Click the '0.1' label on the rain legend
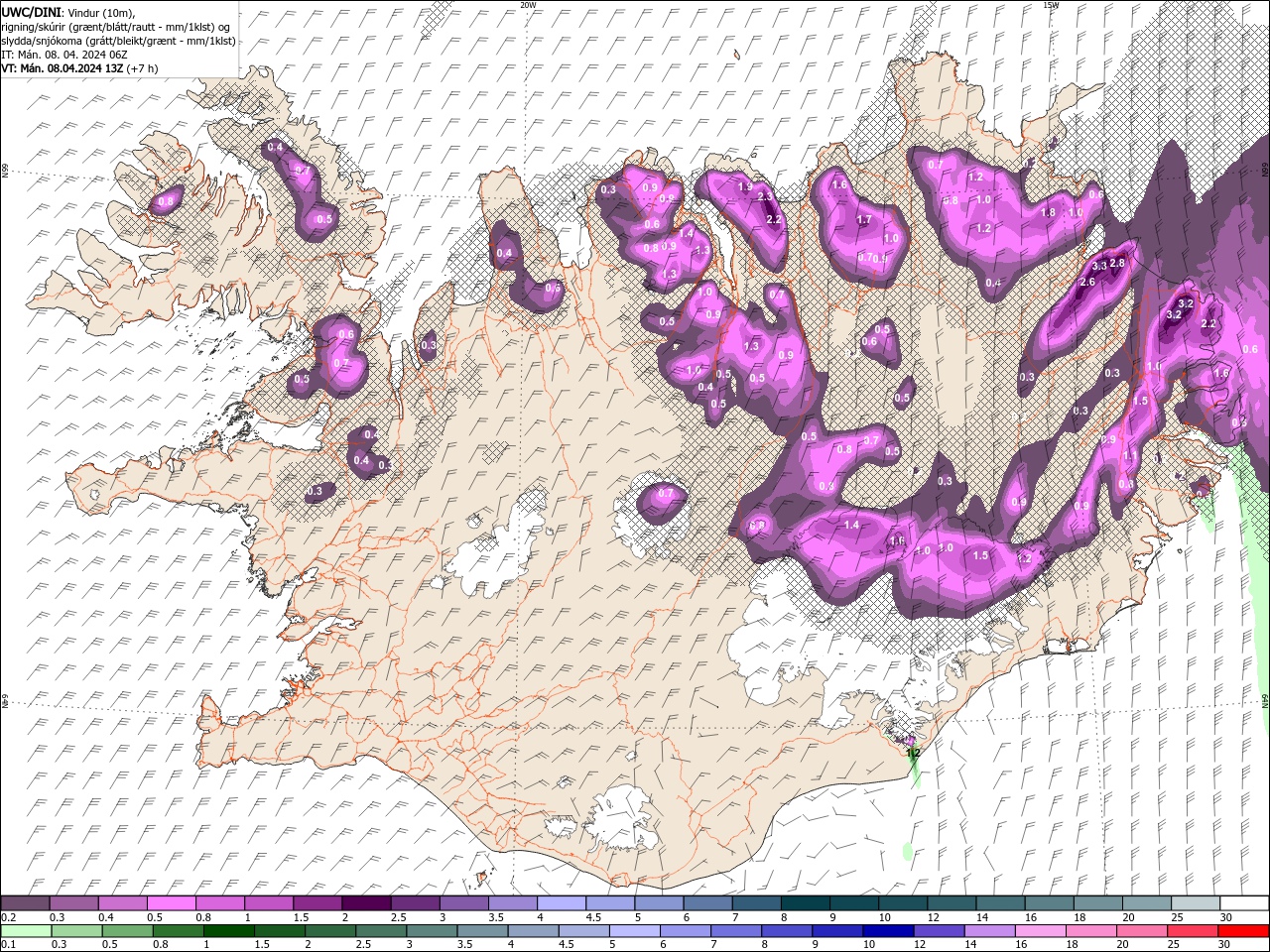The height and width of the screenshot is (952, 1270). coord(8,945)
